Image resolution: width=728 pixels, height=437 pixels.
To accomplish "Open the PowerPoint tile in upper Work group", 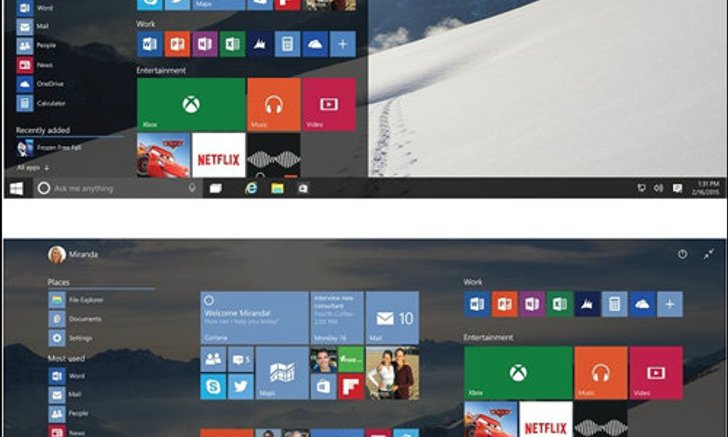I will [177, 44].
